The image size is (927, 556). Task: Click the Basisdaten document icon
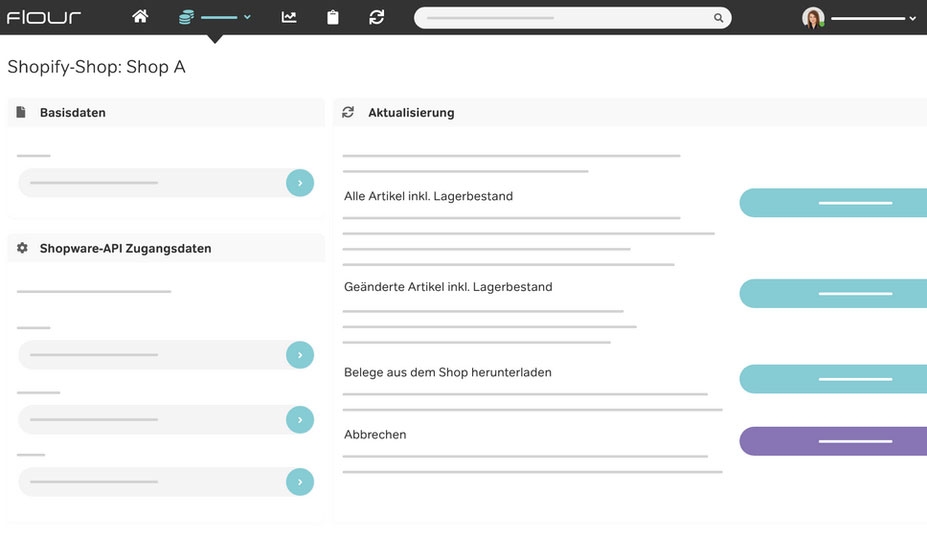click(21, 113)
